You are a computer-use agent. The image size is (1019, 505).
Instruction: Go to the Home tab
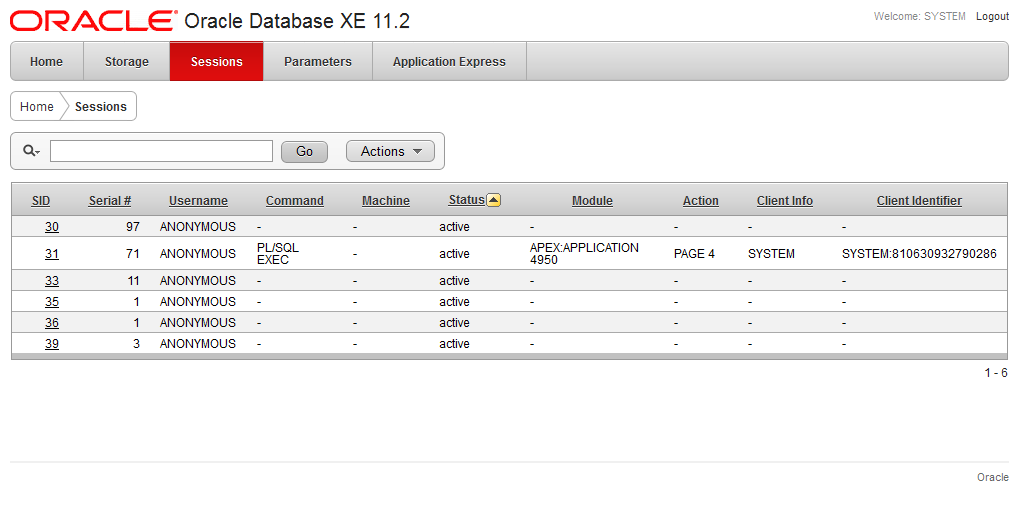click(x=47, y=62)
